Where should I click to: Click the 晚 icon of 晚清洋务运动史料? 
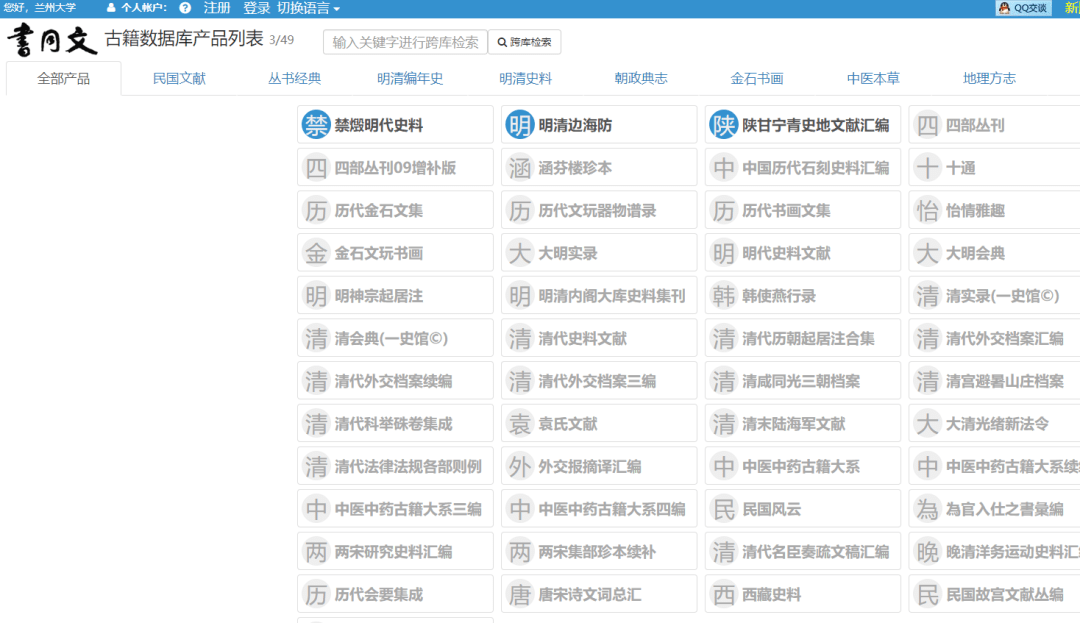[x=928, y=552]
